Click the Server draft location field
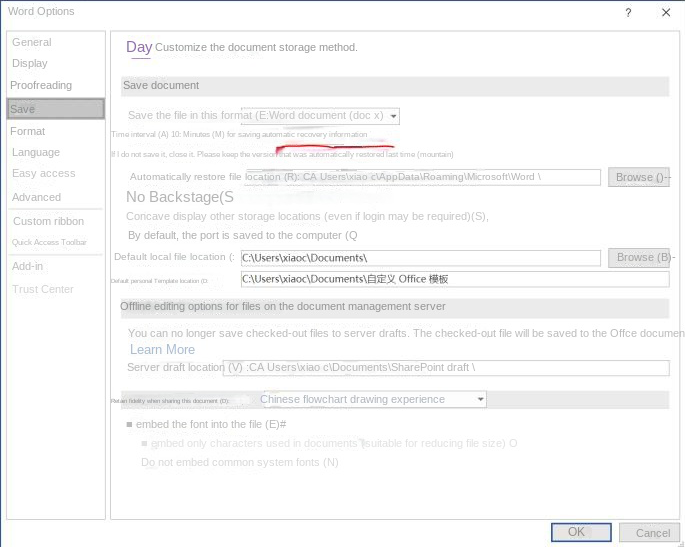 click(x=445, y=367)
